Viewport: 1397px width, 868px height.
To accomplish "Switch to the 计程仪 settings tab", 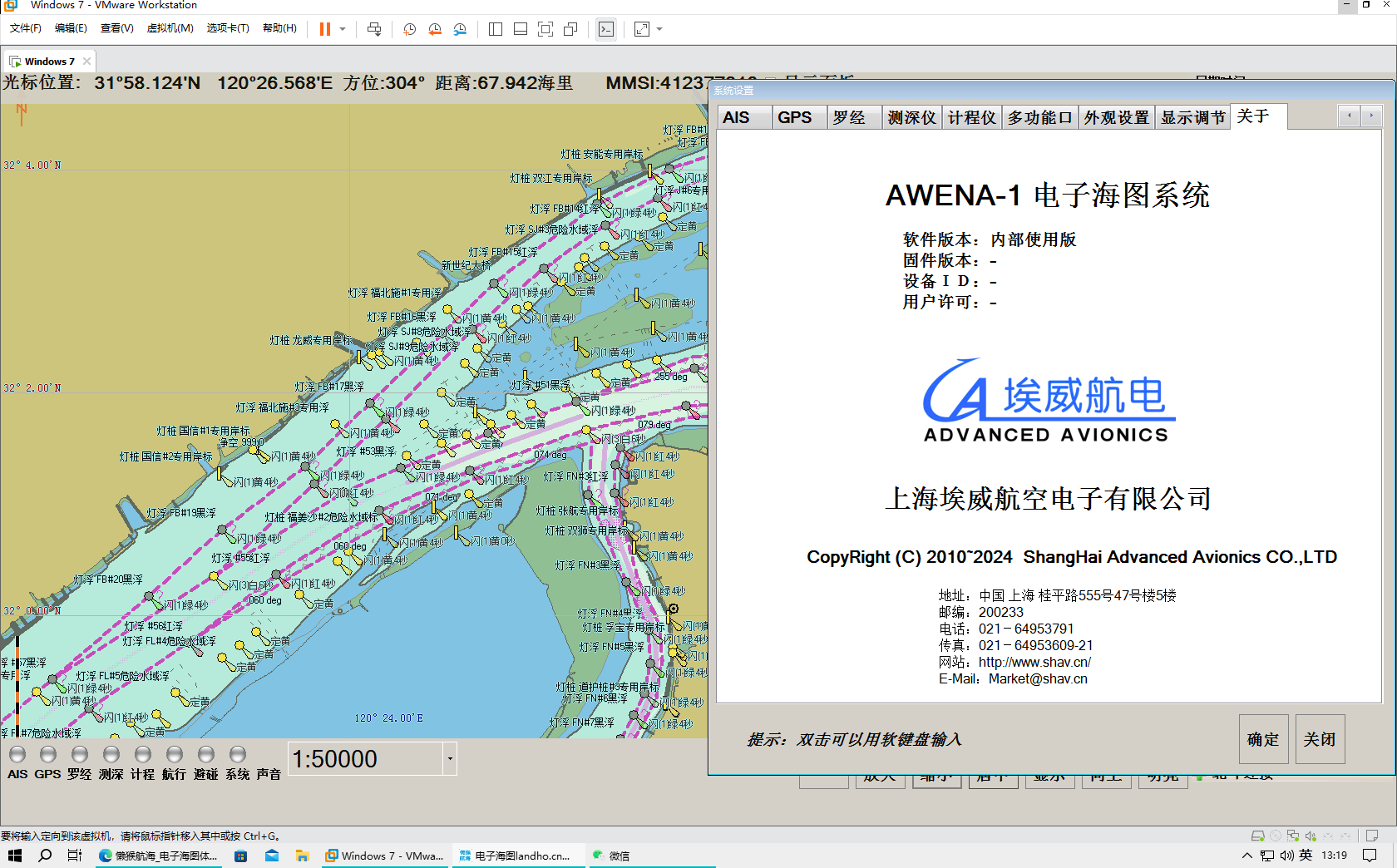I will click(x=972, y=117).
